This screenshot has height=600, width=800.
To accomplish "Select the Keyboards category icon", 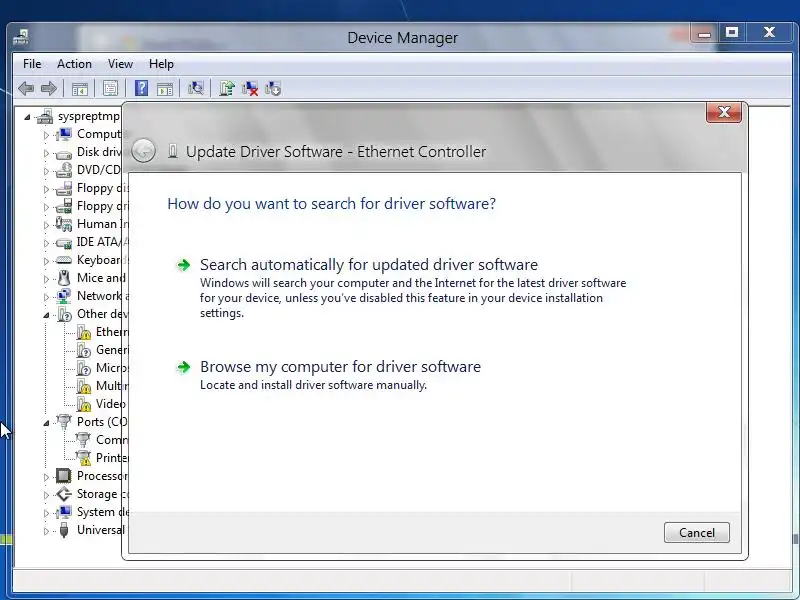I will 64,260.
